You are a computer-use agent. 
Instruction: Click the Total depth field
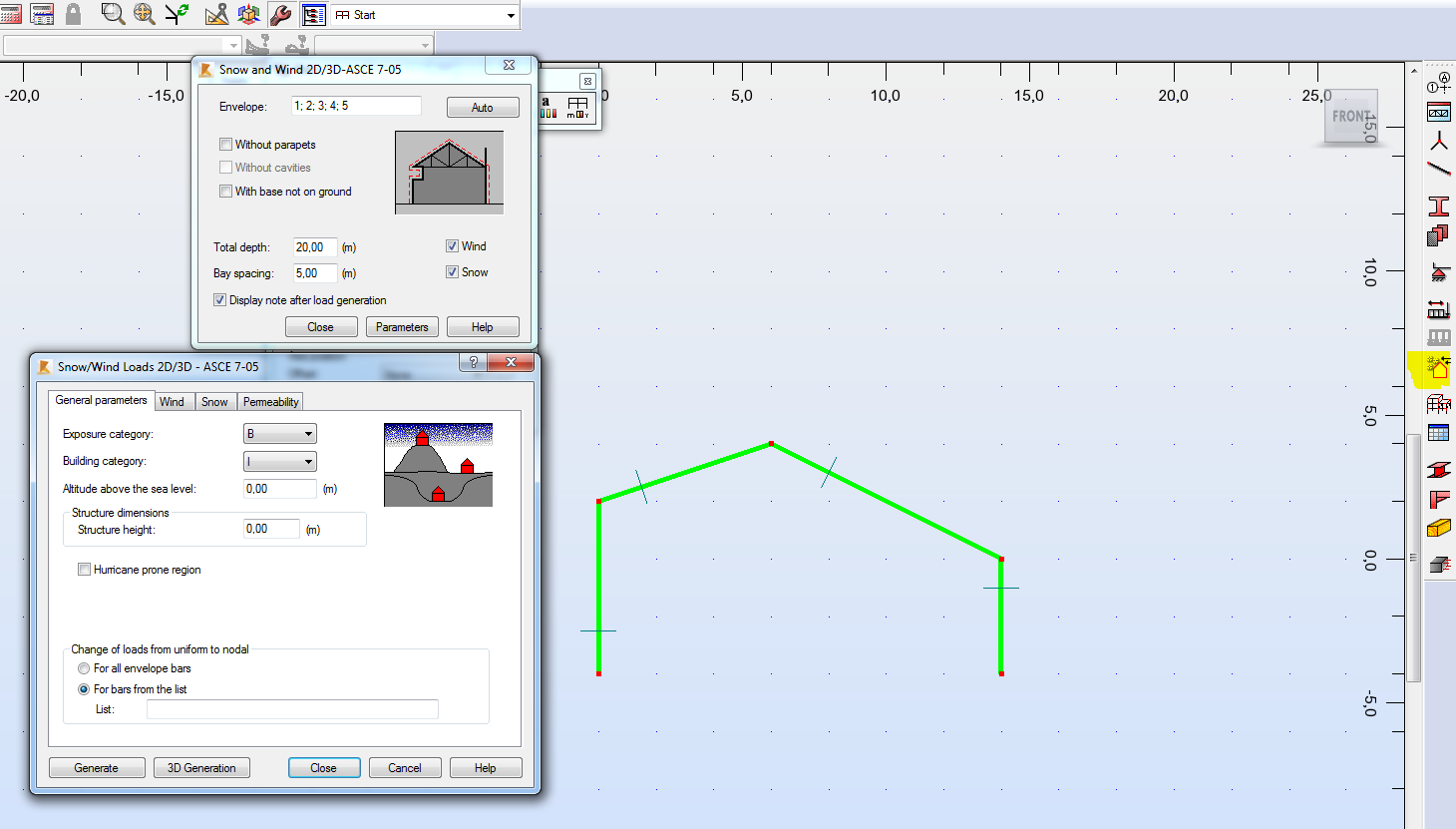pyautogui.click(x=315, y=247)
